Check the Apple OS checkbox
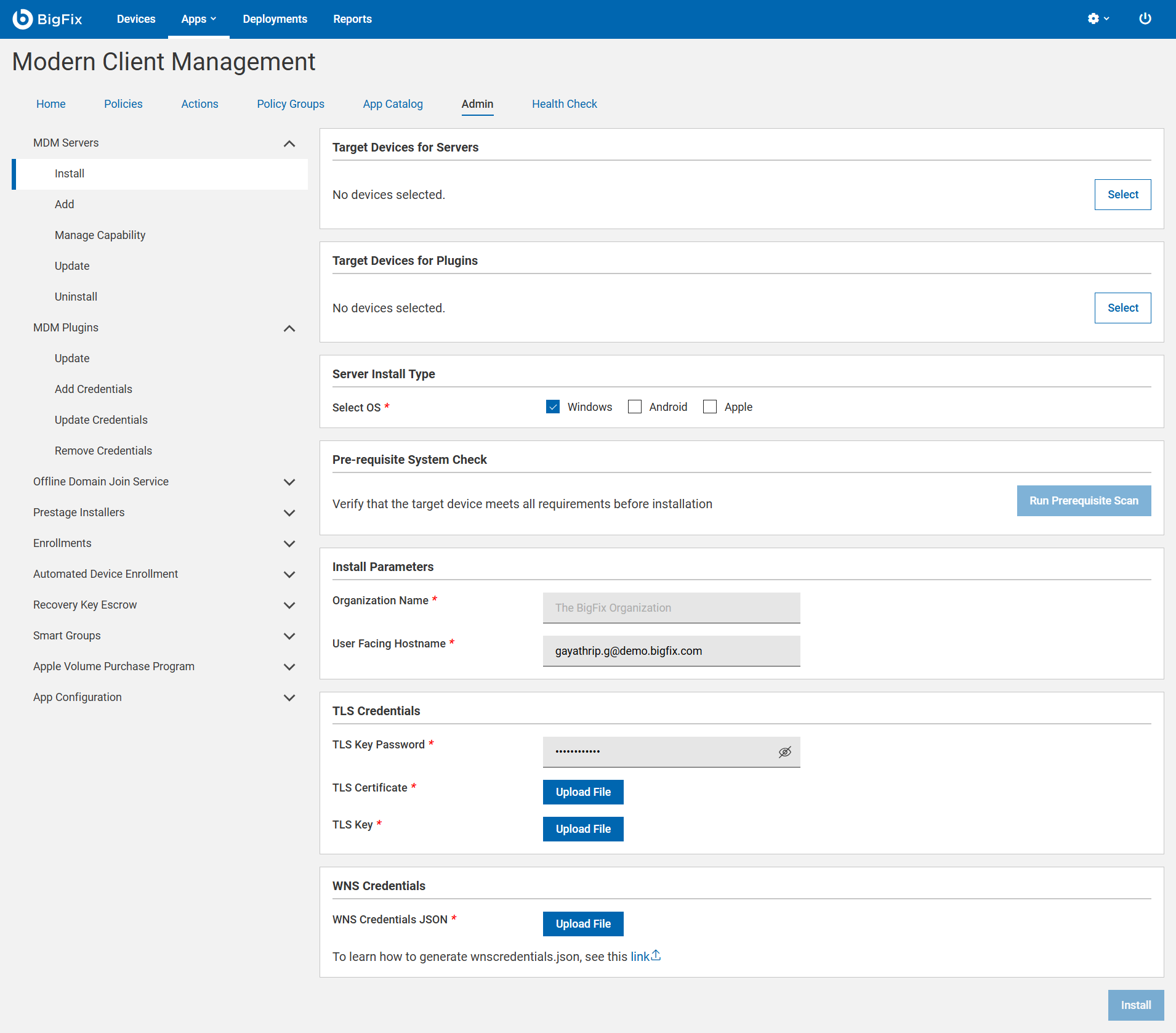Image resolution: width=1176 pixels, height=1033 pixels. click(x=709, y=407)
